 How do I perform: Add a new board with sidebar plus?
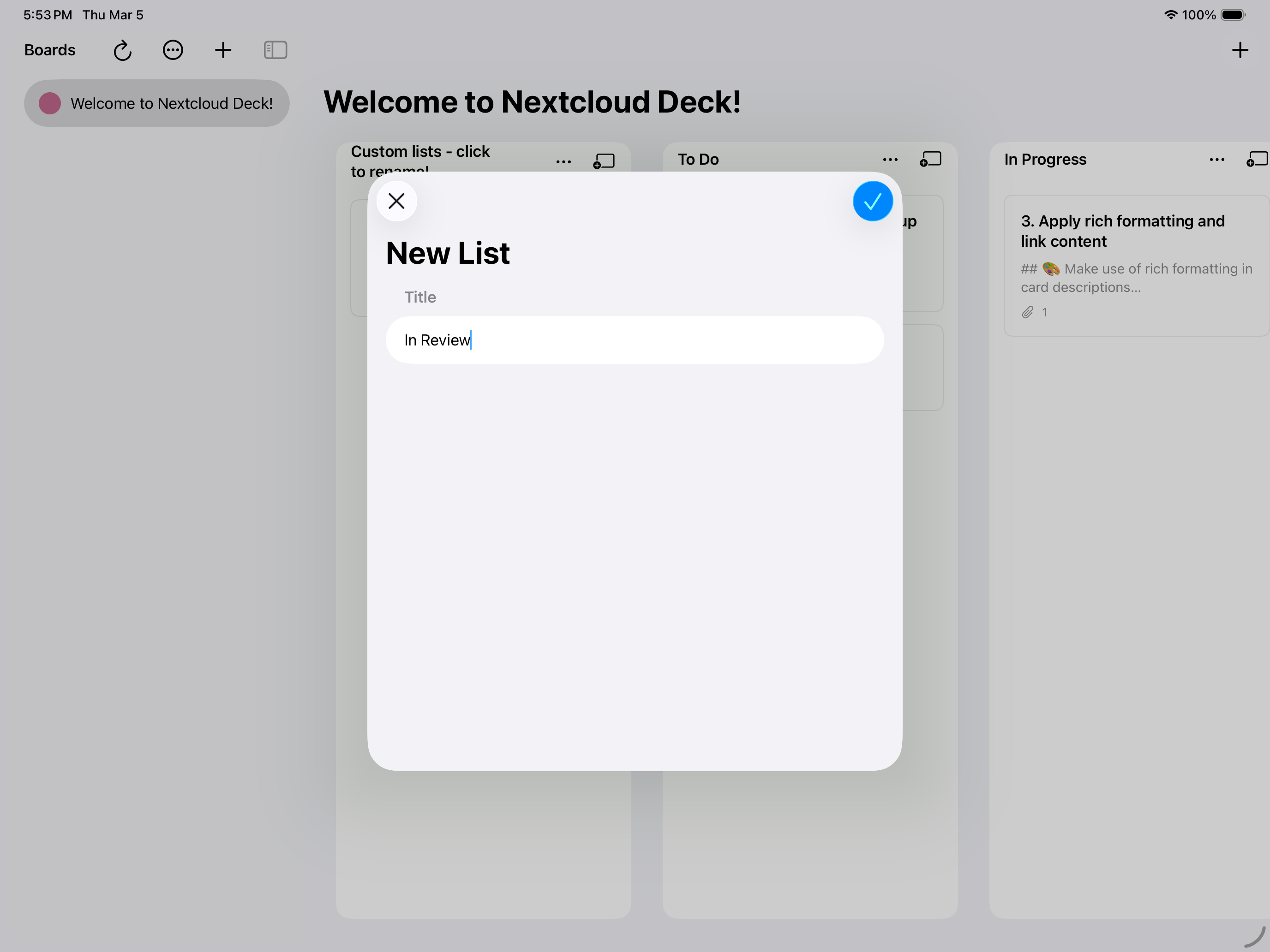coord(223,50)
